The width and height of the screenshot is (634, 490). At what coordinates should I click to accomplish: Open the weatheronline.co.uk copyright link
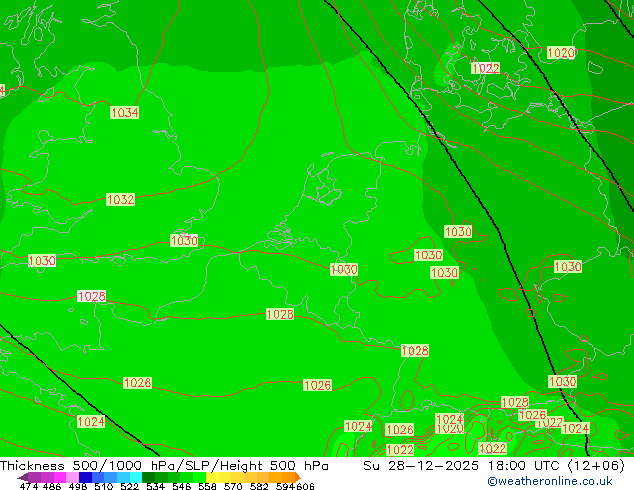click(x=550, y=481)
